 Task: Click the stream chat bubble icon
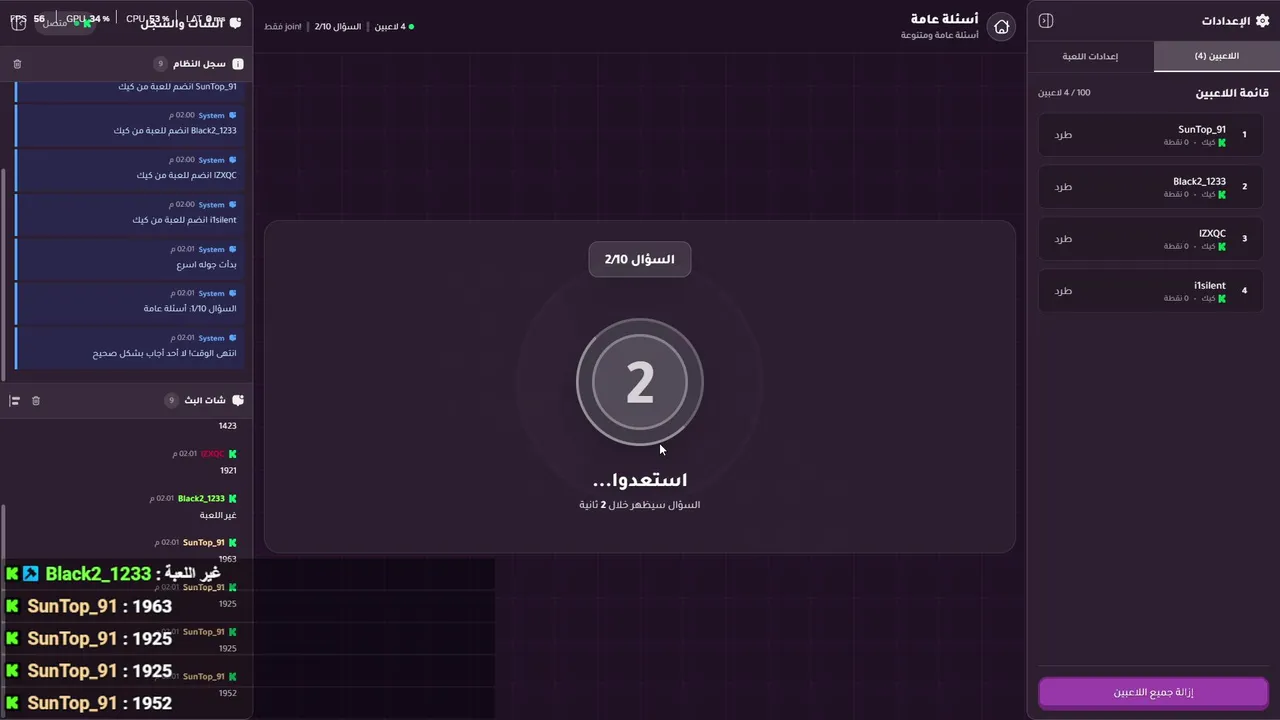click(238, 401)
